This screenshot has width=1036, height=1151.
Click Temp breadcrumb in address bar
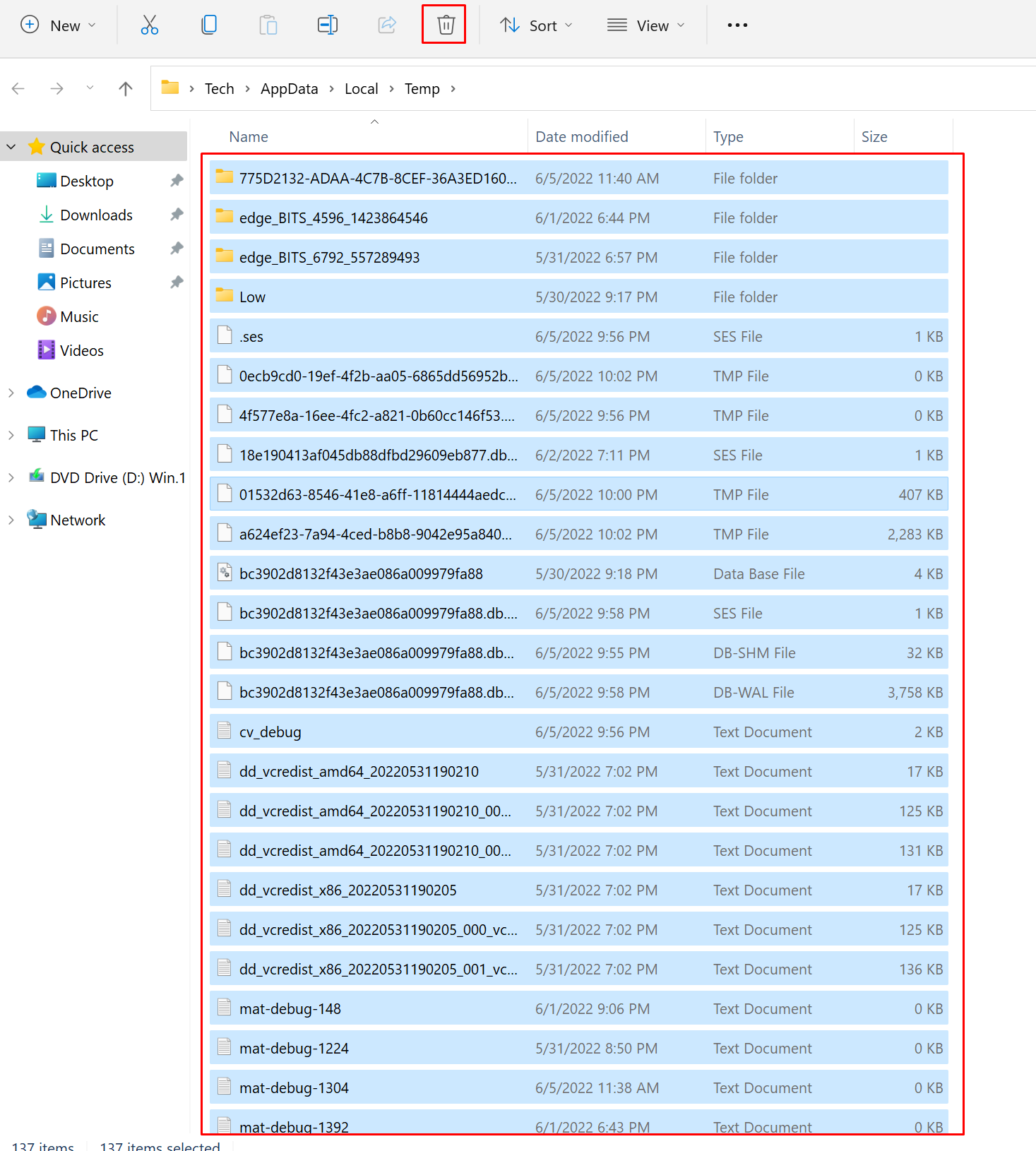(x=422, y=88)
